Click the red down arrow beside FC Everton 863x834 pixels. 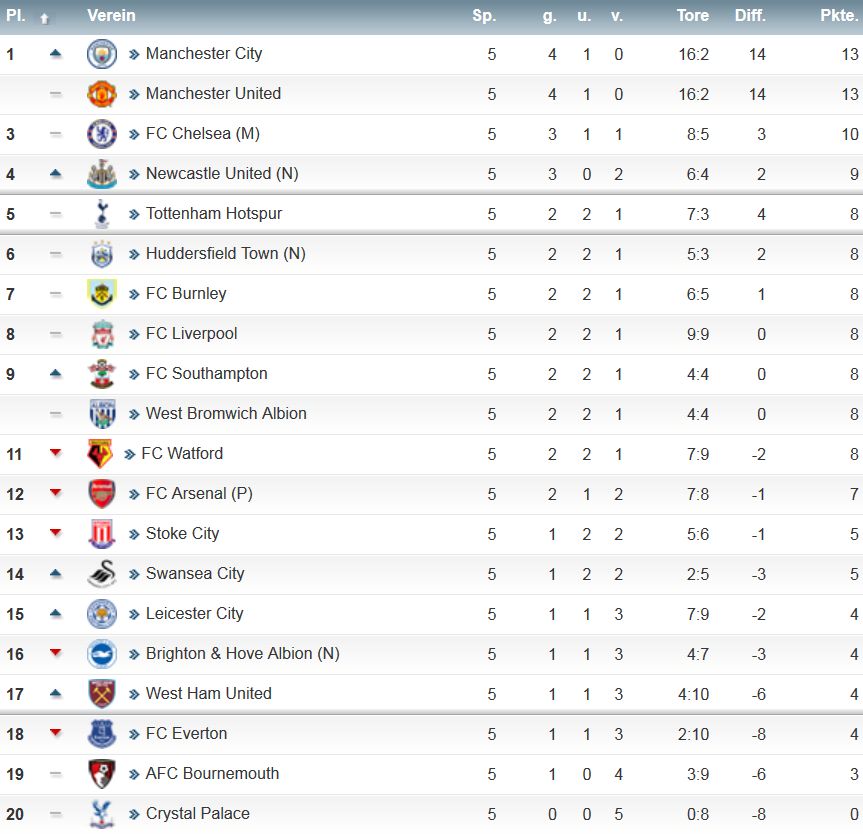click(55, 733)
